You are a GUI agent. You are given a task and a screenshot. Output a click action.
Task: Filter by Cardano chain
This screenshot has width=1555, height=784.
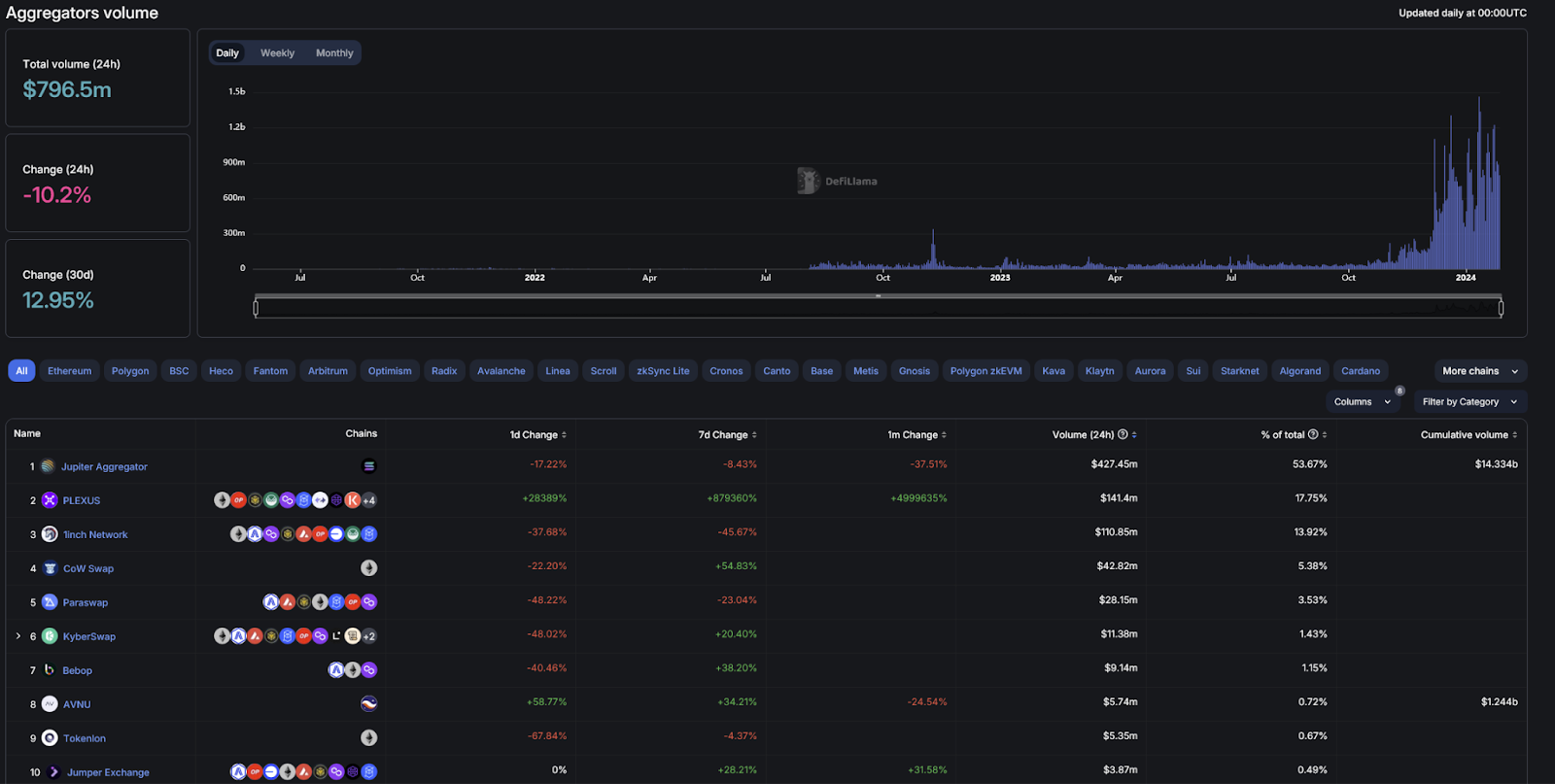point(1361,371)
